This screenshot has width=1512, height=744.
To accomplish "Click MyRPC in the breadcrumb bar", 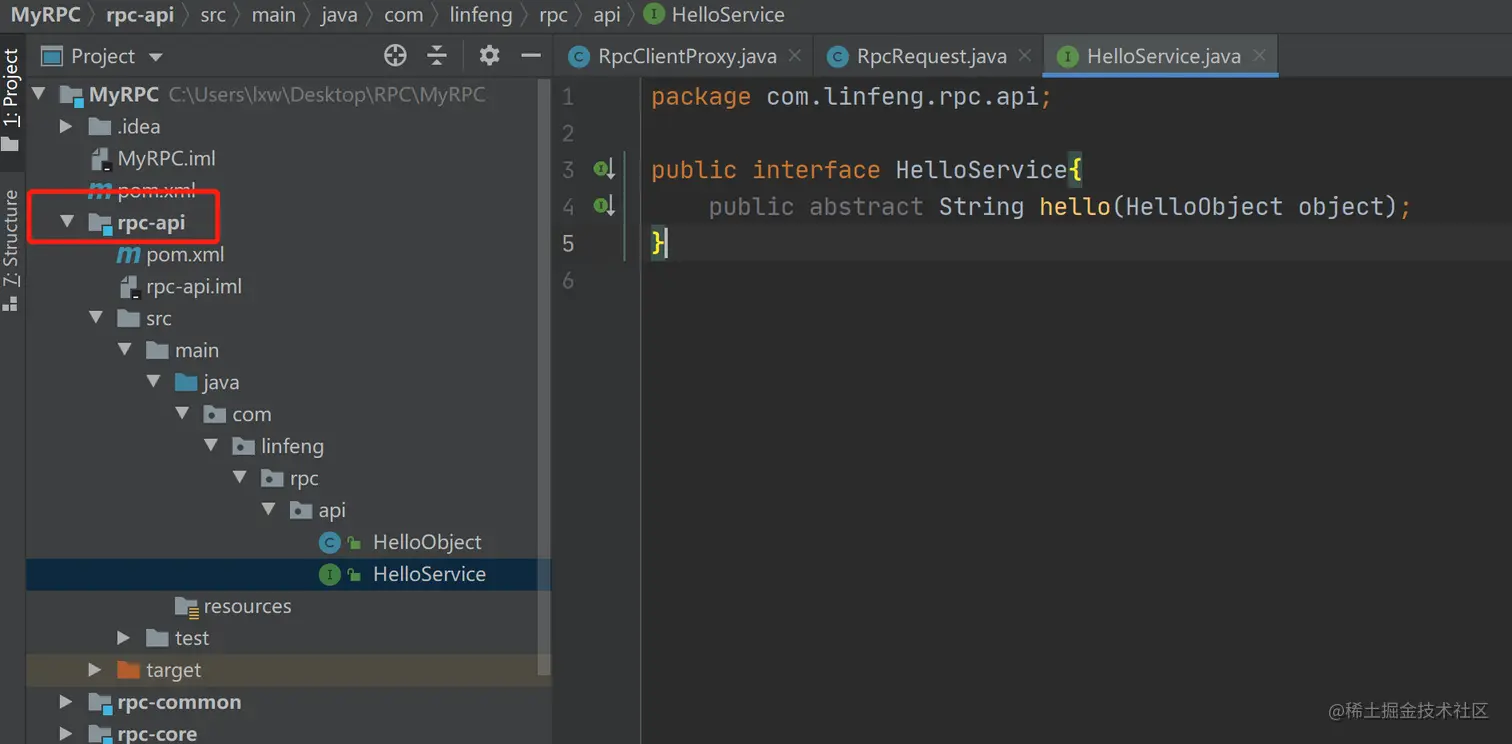I will [x=45, y=15].
